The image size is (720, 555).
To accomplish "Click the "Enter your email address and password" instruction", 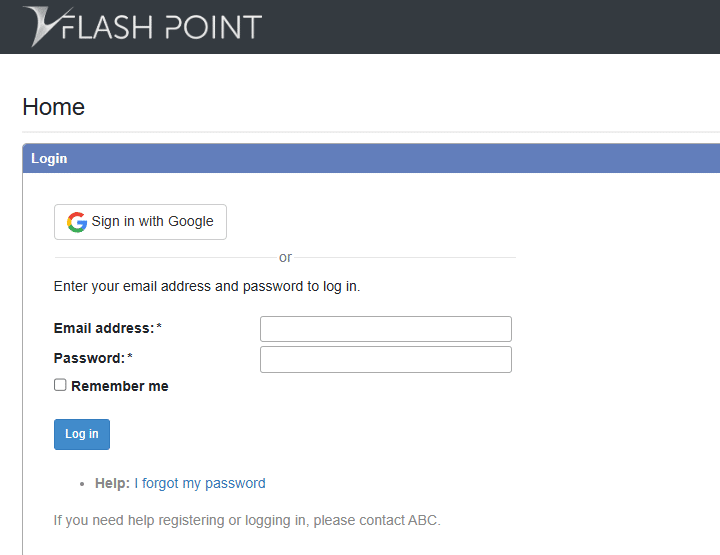I will pos(207,286).
